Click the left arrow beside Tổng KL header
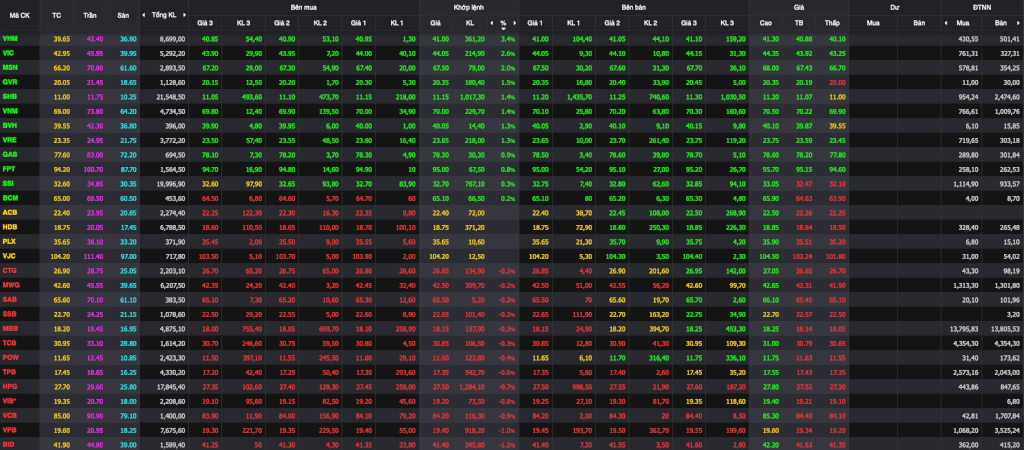Screen dimensions: 1024x450 tap(146, 14)
